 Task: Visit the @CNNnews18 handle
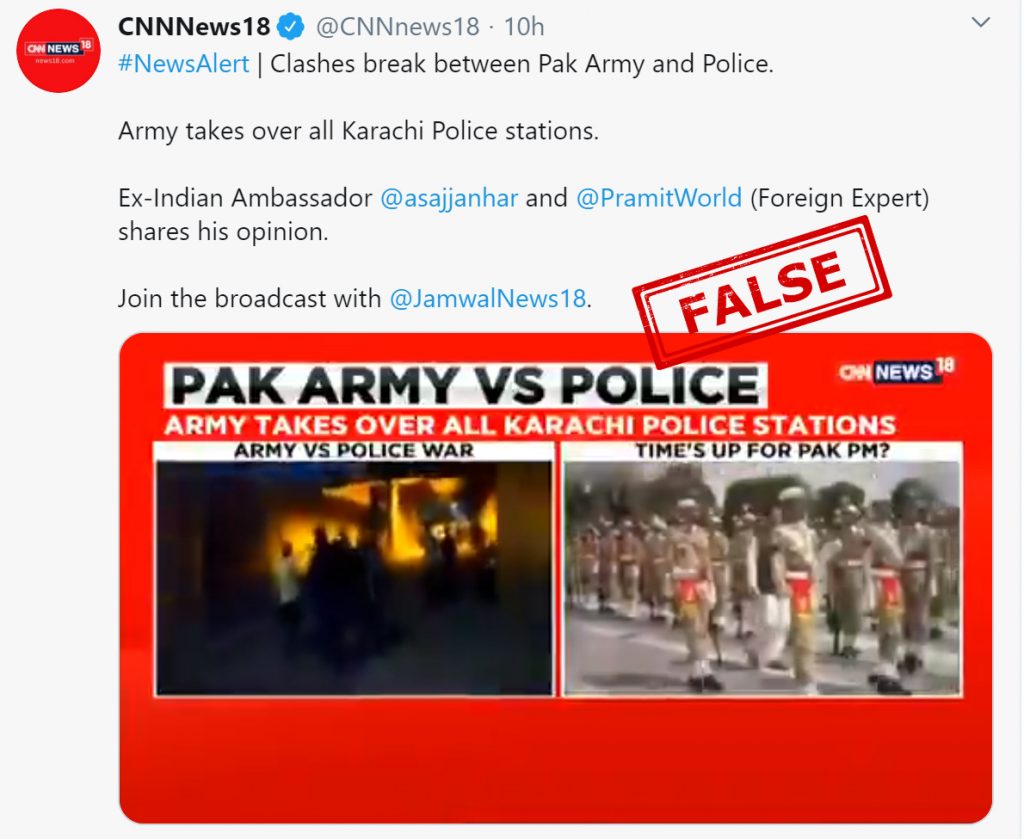[398, 27]
